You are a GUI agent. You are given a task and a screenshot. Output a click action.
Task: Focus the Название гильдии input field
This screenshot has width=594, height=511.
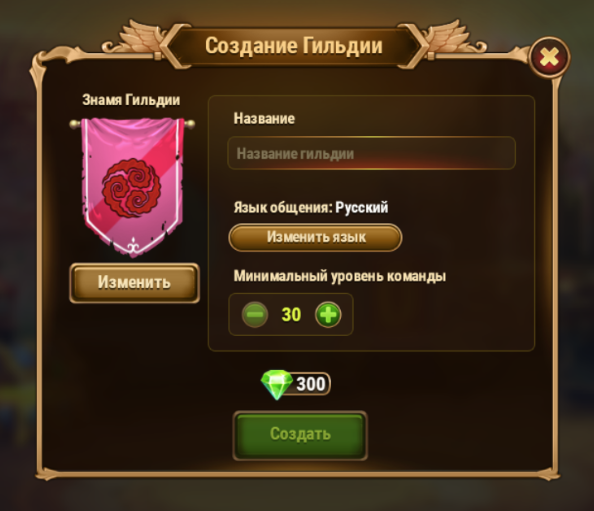371,153
